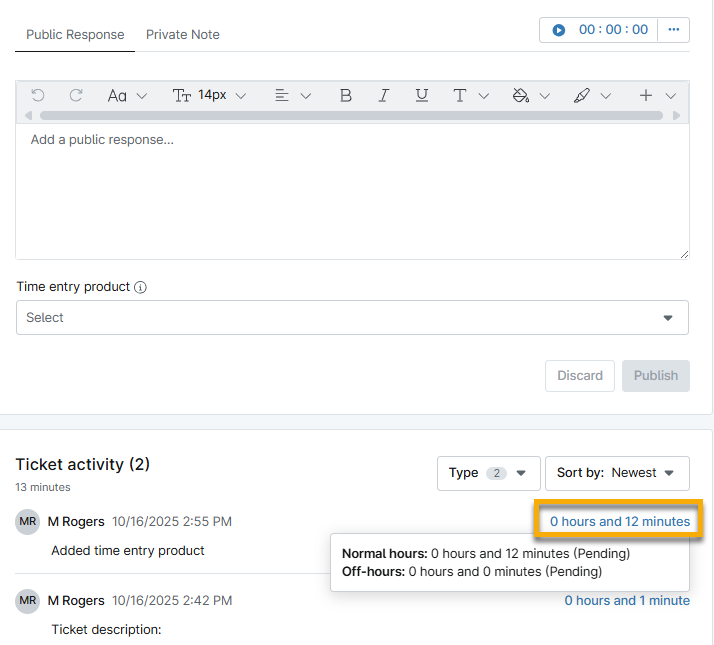The height and width of the screenshot is (645, 714).
Task: Toggle underline formatting
Action: pos(421,95)
